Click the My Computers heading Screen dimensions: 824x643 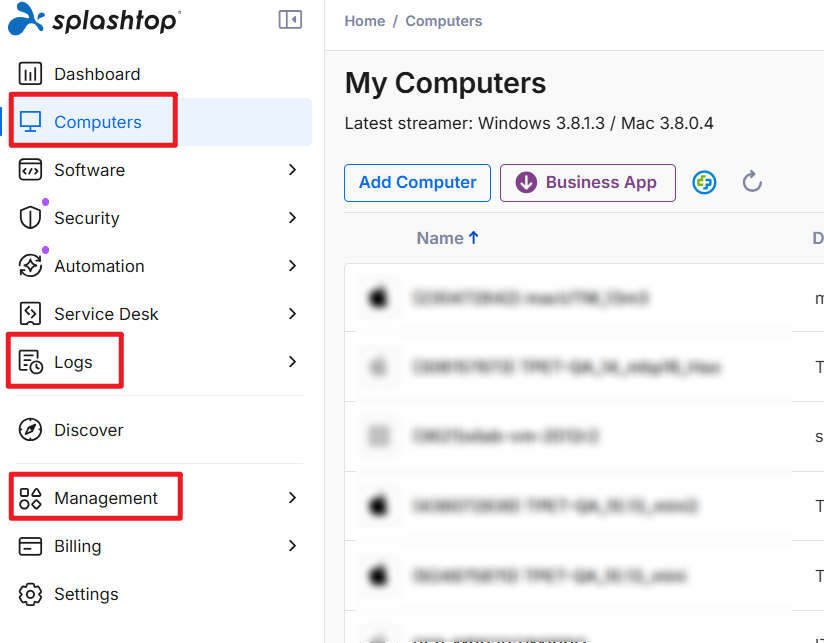pyautogui.click(x=445, y=83)
